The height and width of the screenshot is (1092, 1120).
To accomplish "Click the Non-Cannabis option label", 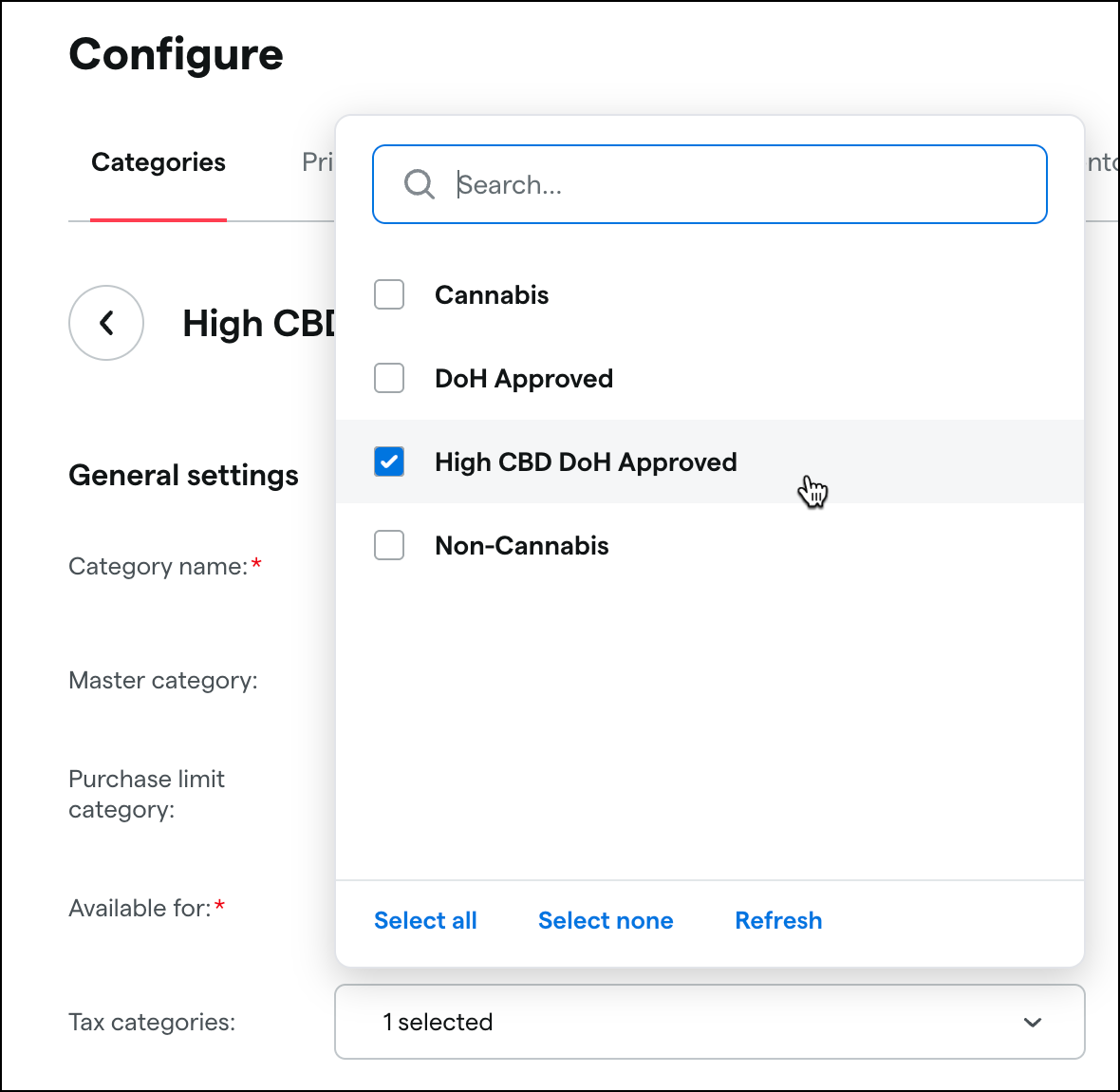I will [521, 545].
